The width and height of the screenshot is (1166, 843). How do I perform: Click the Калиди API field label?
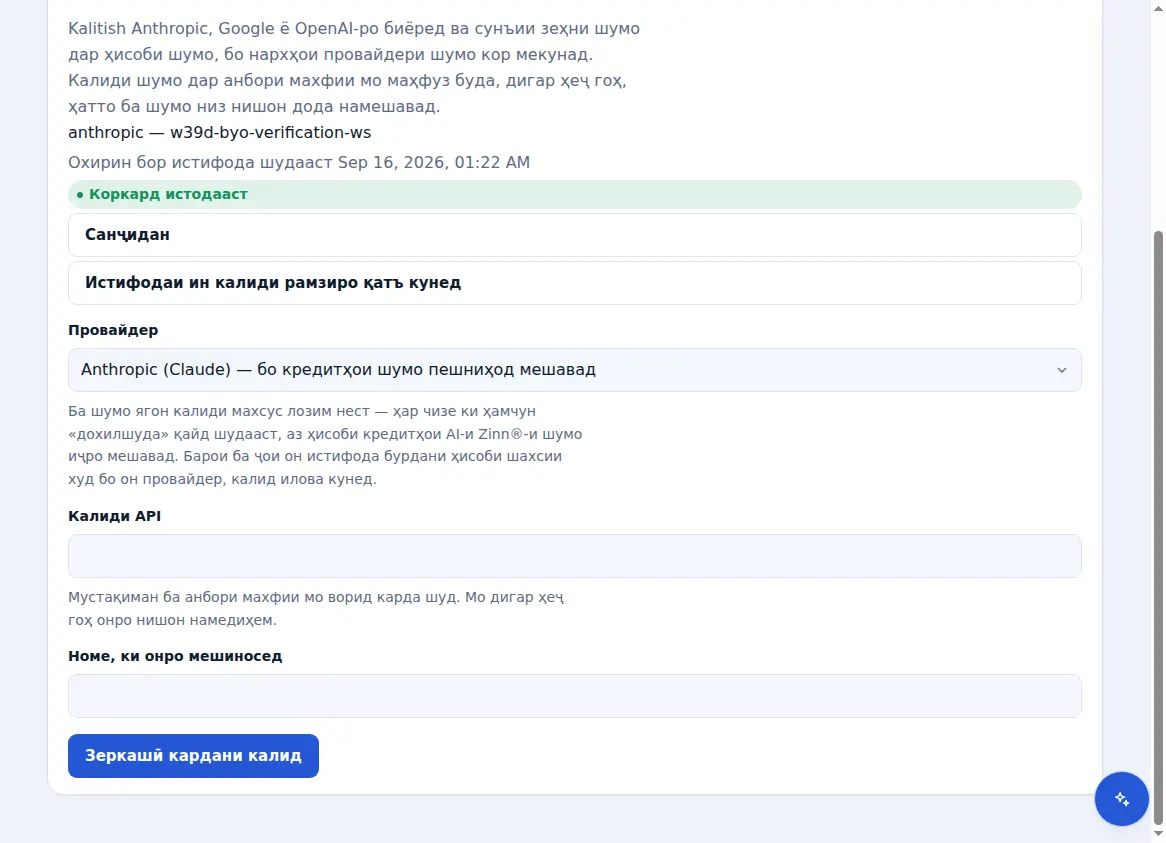(115, 516)
